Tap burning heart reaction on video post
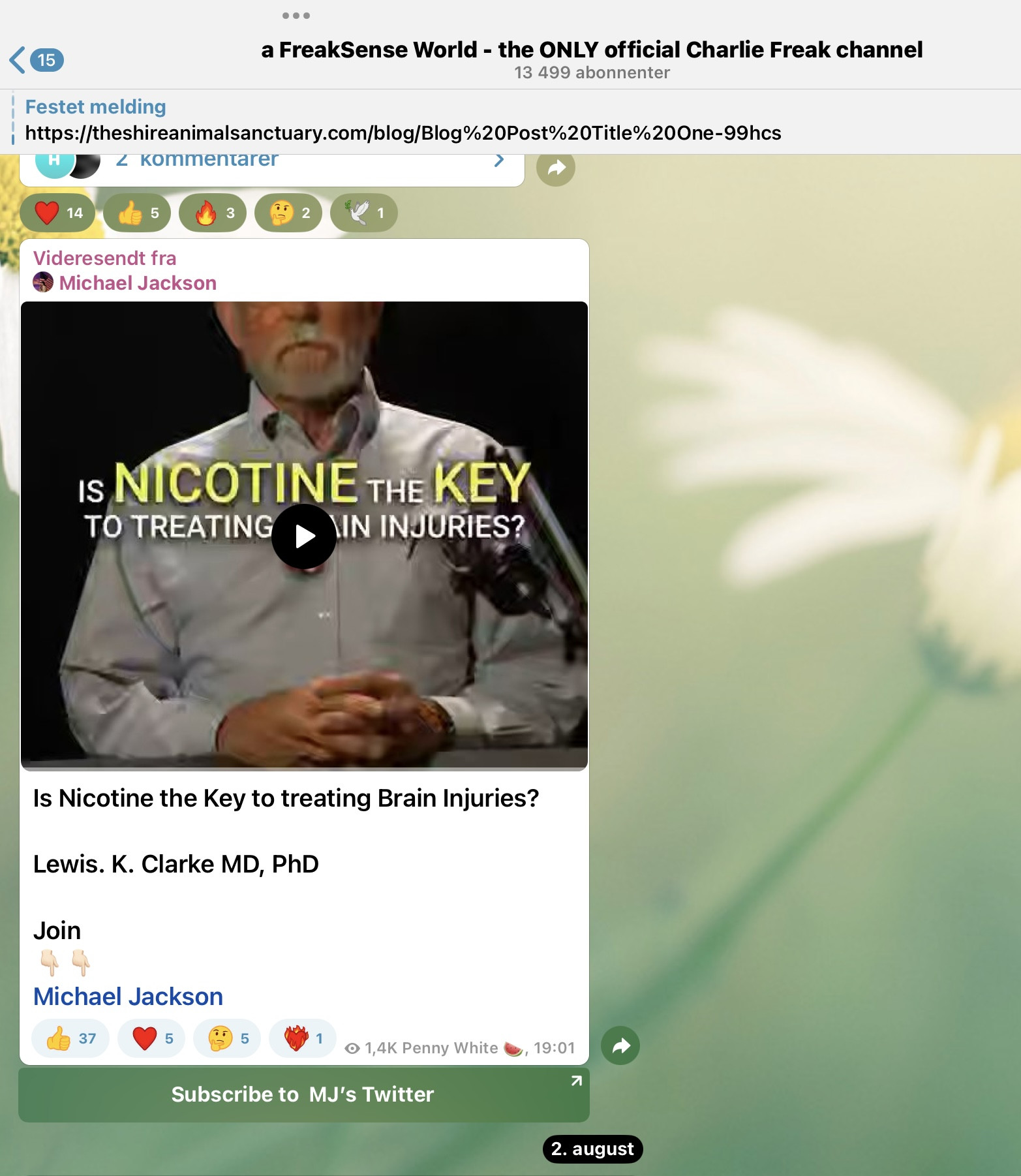 tap(303, 1038)
